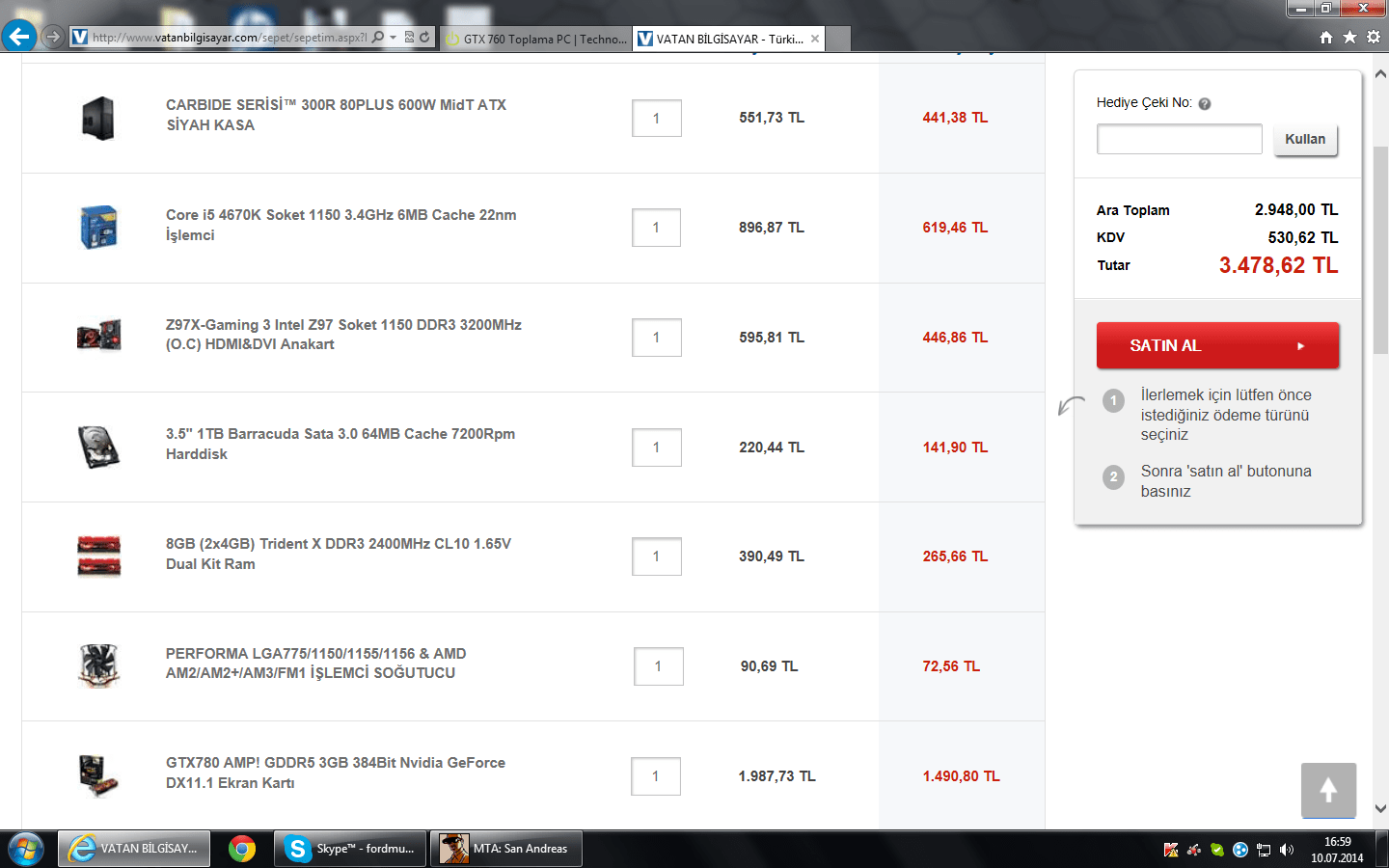Viewport: 1389px width, 868px height.
Task: Click the quantity field for the Z97X-Gaming 3
Action: click(x=657, y=338)
